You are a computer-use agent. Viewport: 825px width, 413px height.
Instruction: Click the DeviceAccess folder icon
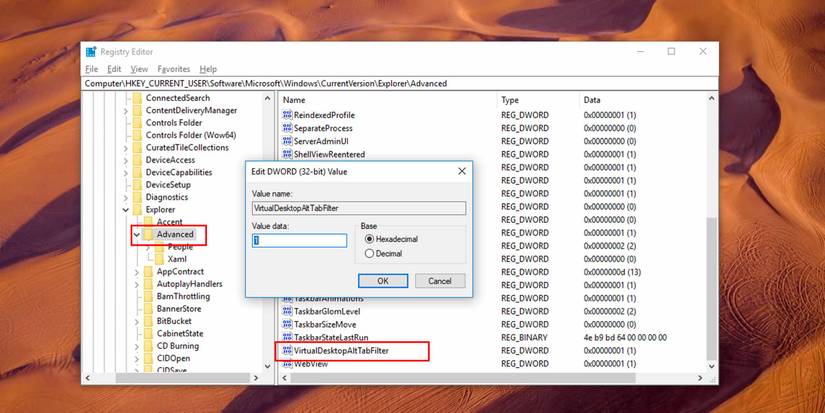[137, 160]
